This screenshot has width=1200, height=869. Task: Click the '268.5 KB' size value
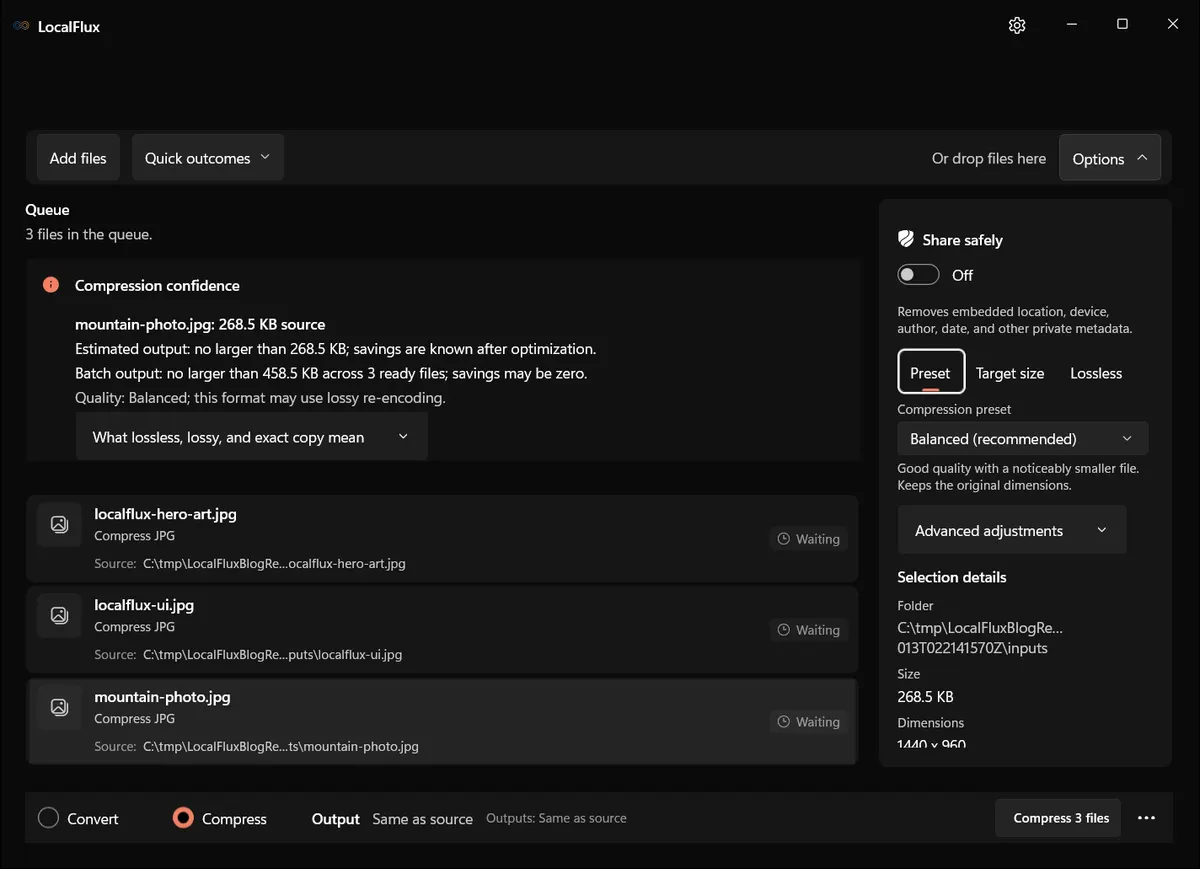pos(925,696)
